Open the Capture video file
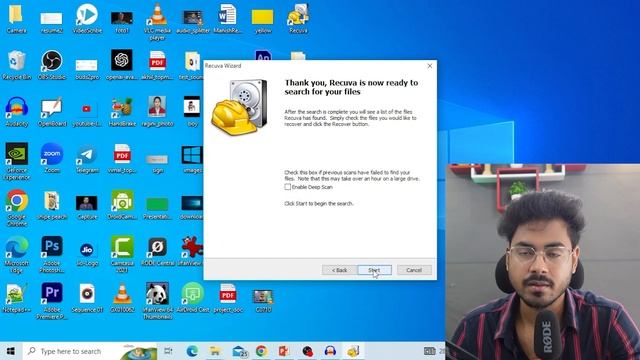The height and width of the screenshot is (360, 640). [x=87, y=207]
